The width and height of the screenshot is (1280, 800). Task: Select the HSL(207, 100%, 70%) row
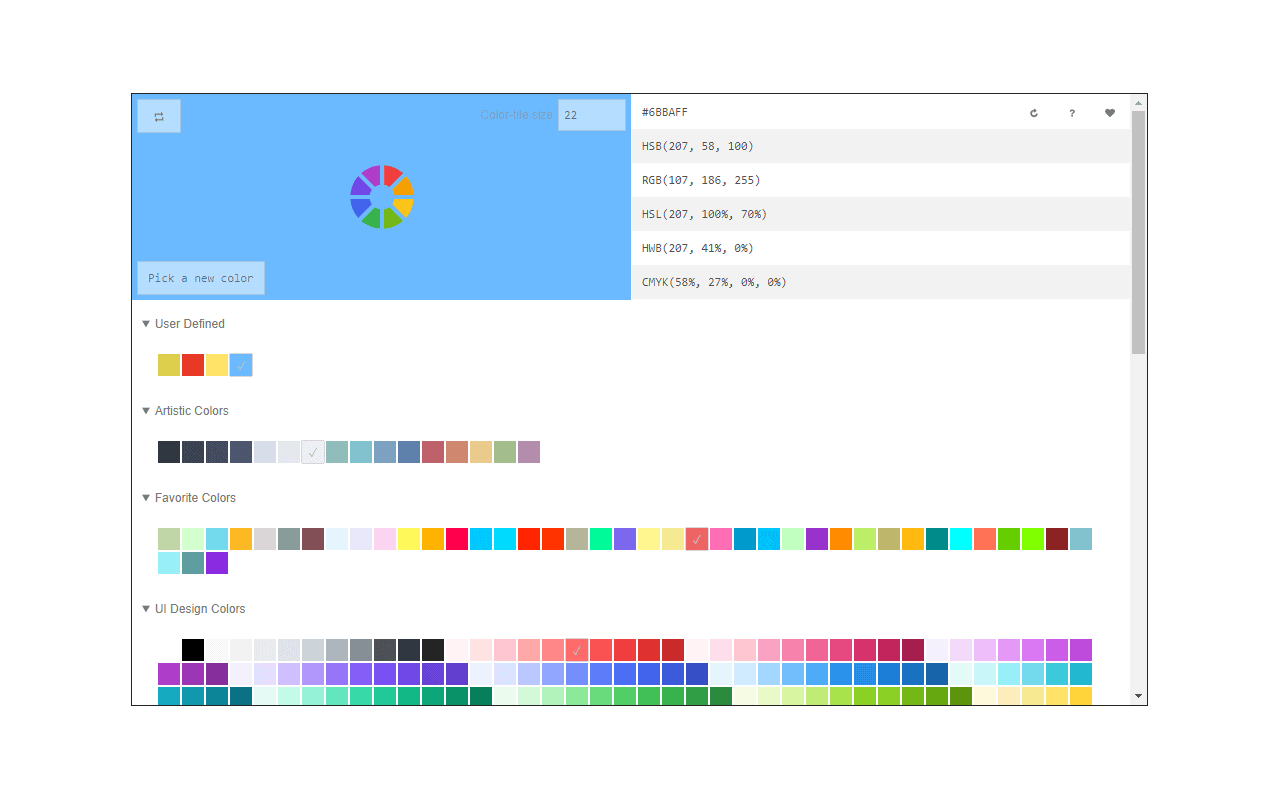[x=881, y=214]
